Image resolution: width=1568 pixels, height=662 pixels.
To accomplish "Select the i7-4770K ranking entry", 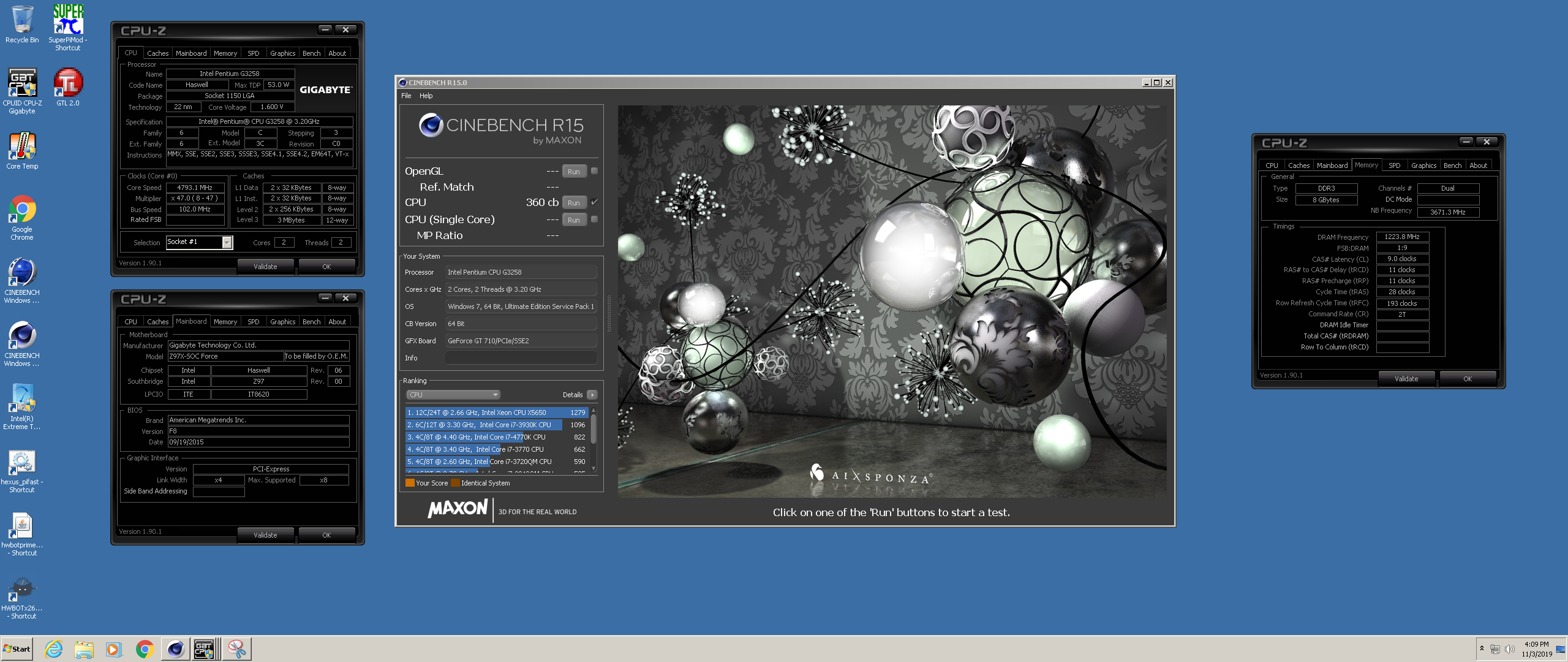I will click(497, 437).
